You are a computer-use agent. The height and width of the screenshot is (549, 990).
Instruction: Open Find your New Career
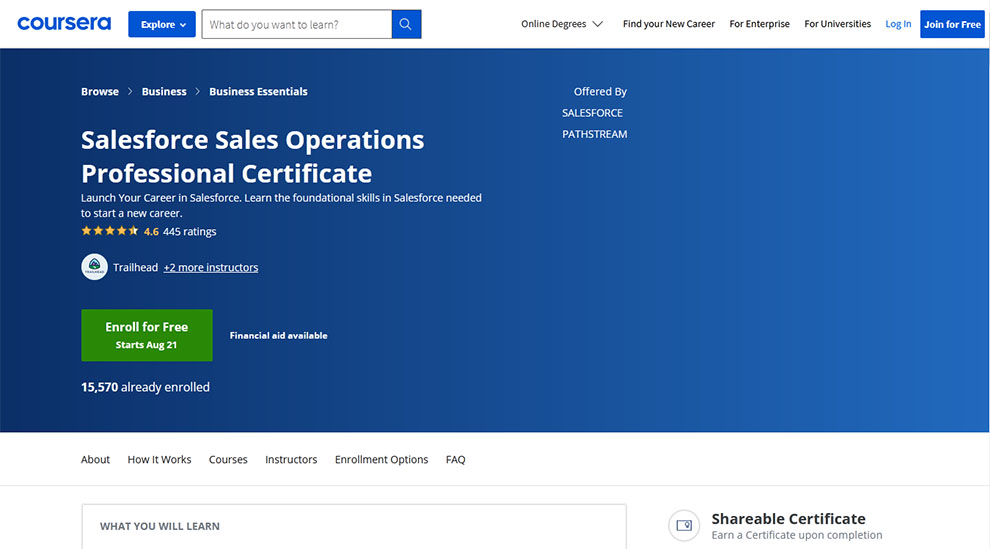[669, 24]
